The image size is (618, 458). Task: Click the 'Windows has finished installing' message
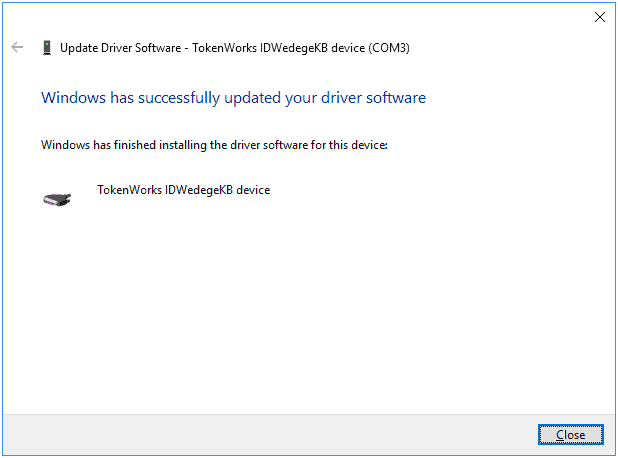(x=214, y=145)
